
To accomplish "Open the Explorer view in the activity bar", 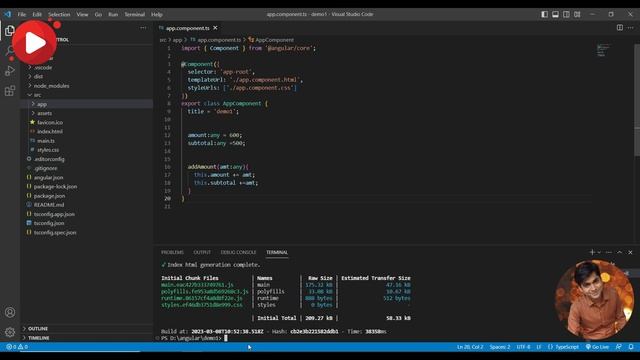I will click(x=10, y=31).
